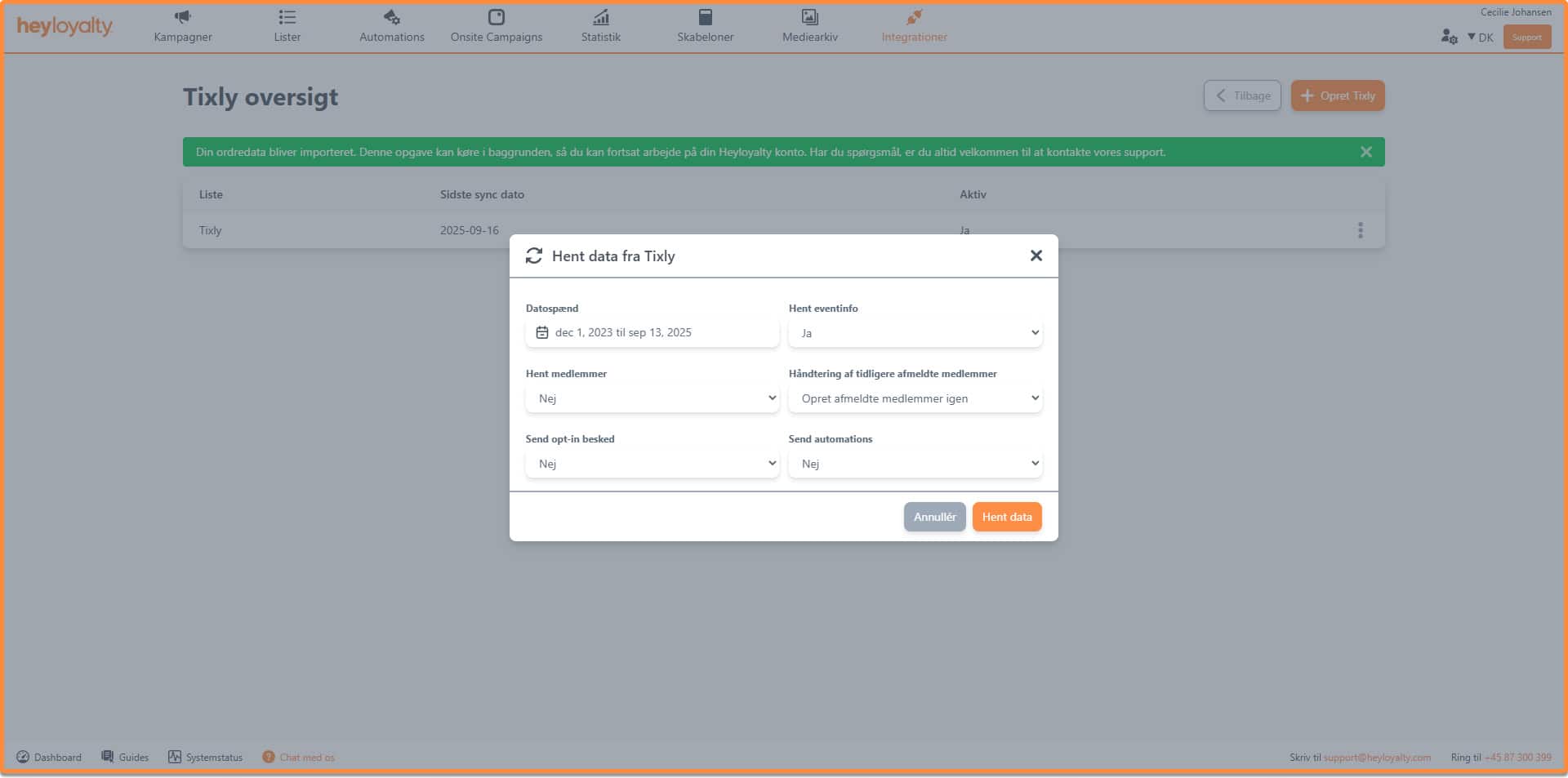Dismiss the green import notification banner
Viewport: 1568px width, 778px height.
tap(1365, 152)
